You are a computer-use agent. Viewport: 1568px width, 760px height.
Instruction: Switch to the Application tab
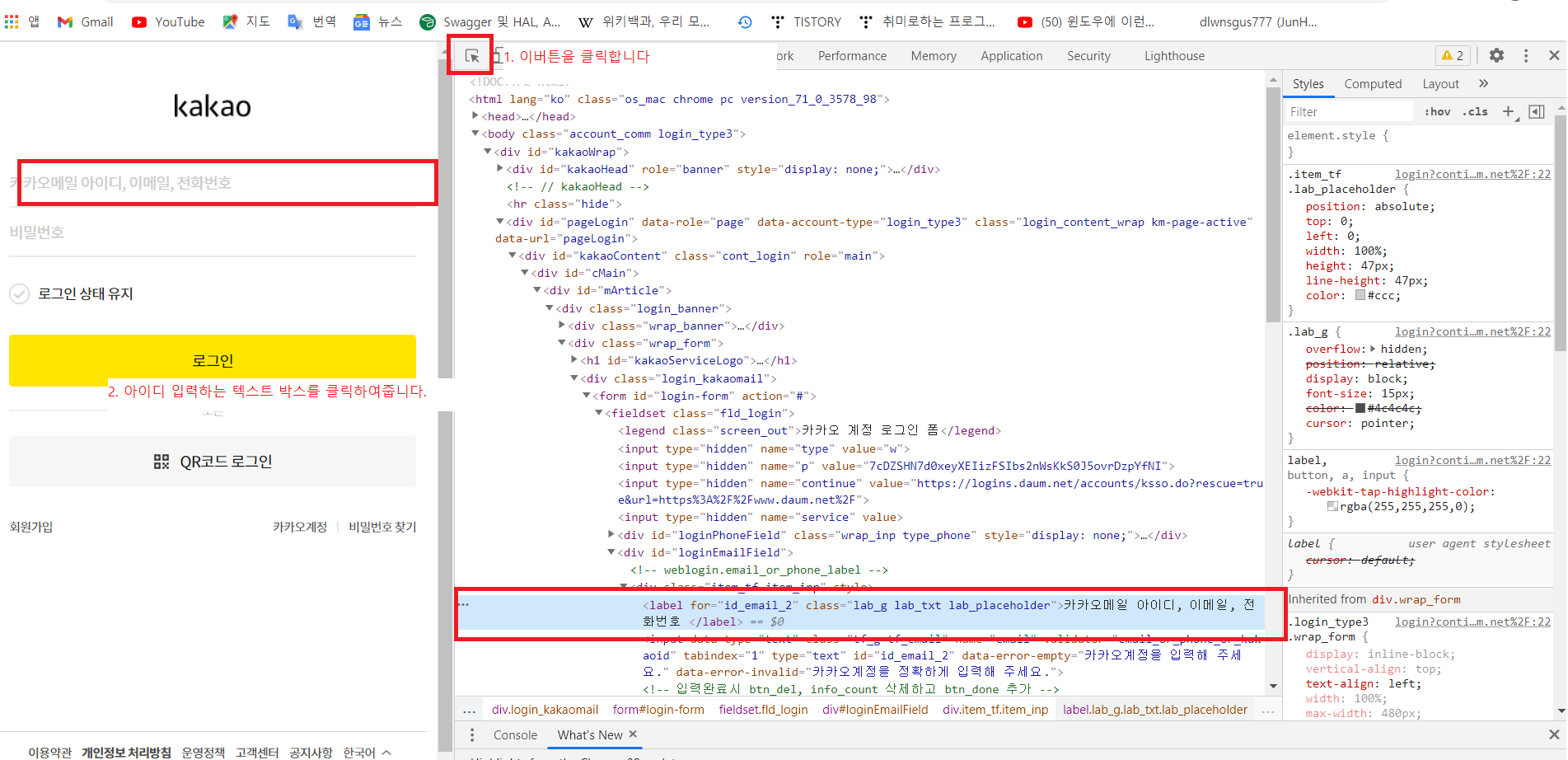pos(1011,56)
